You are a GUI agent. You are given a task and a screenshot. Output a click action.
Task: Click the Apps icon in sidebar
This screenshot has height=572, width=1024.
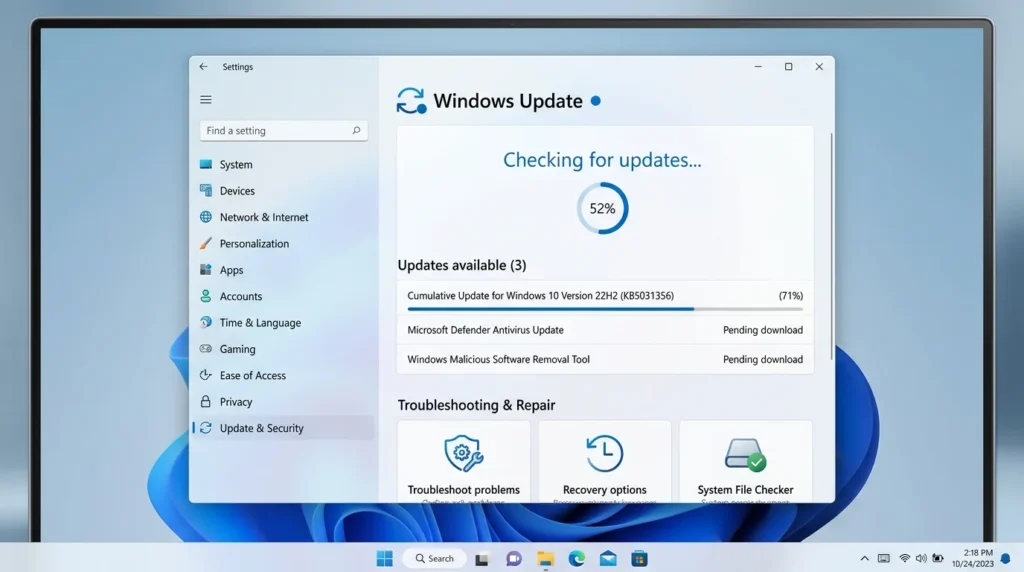click(206, 269)
